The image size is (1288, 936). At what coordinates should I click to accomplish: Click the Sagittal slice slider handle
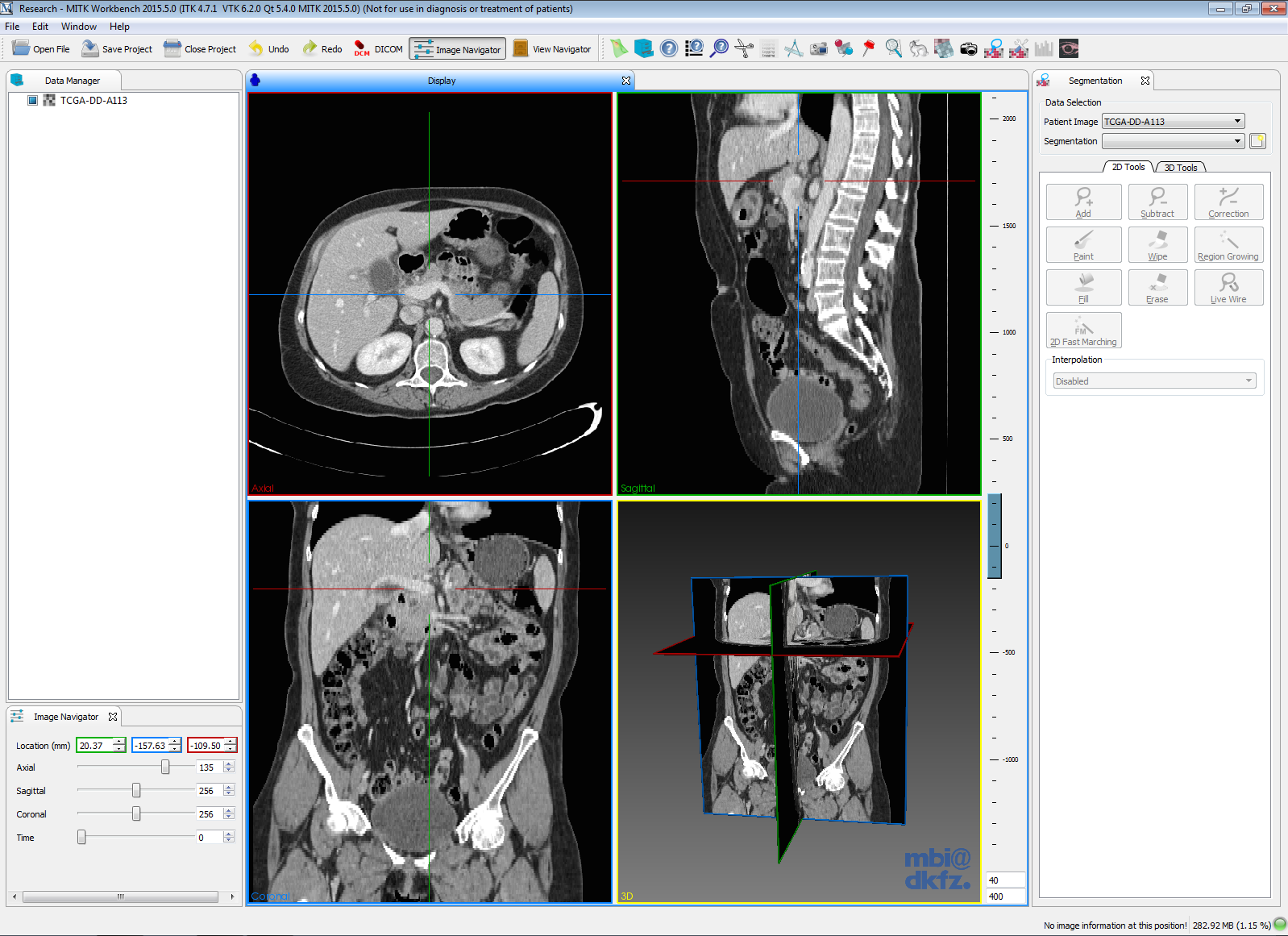tap(136, 790)
